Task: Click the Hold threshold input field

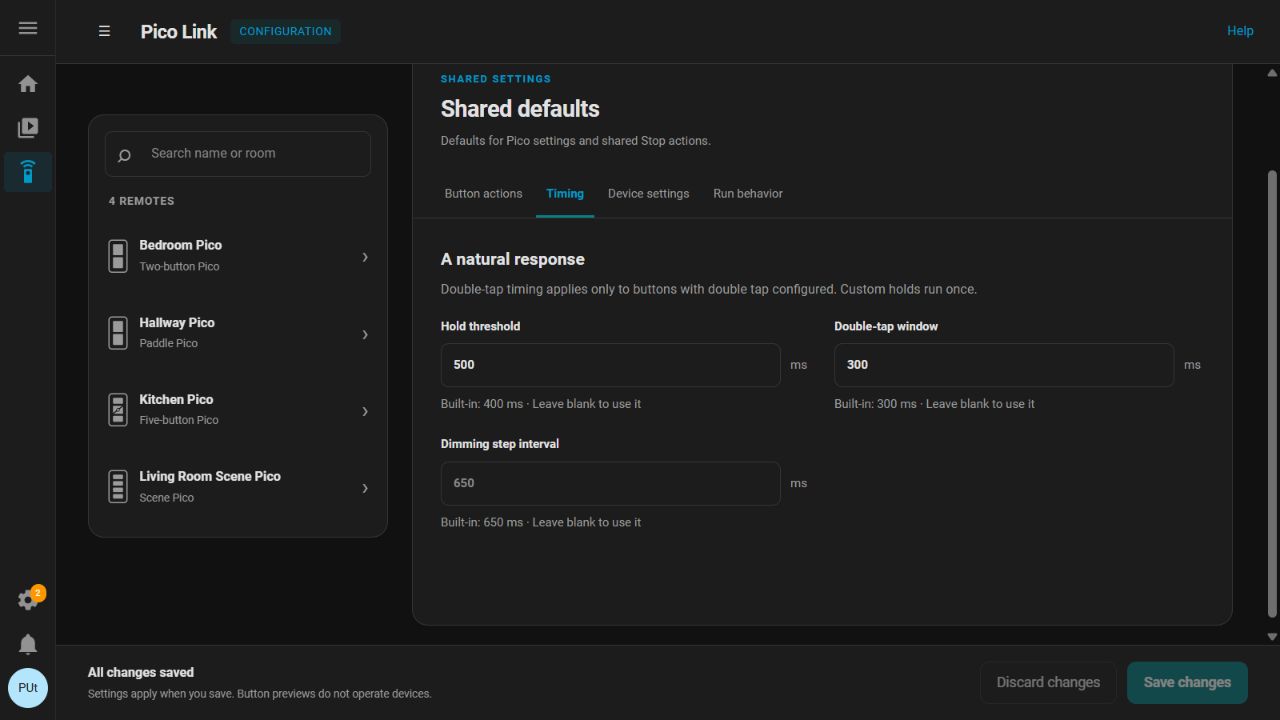Action: 610,365
